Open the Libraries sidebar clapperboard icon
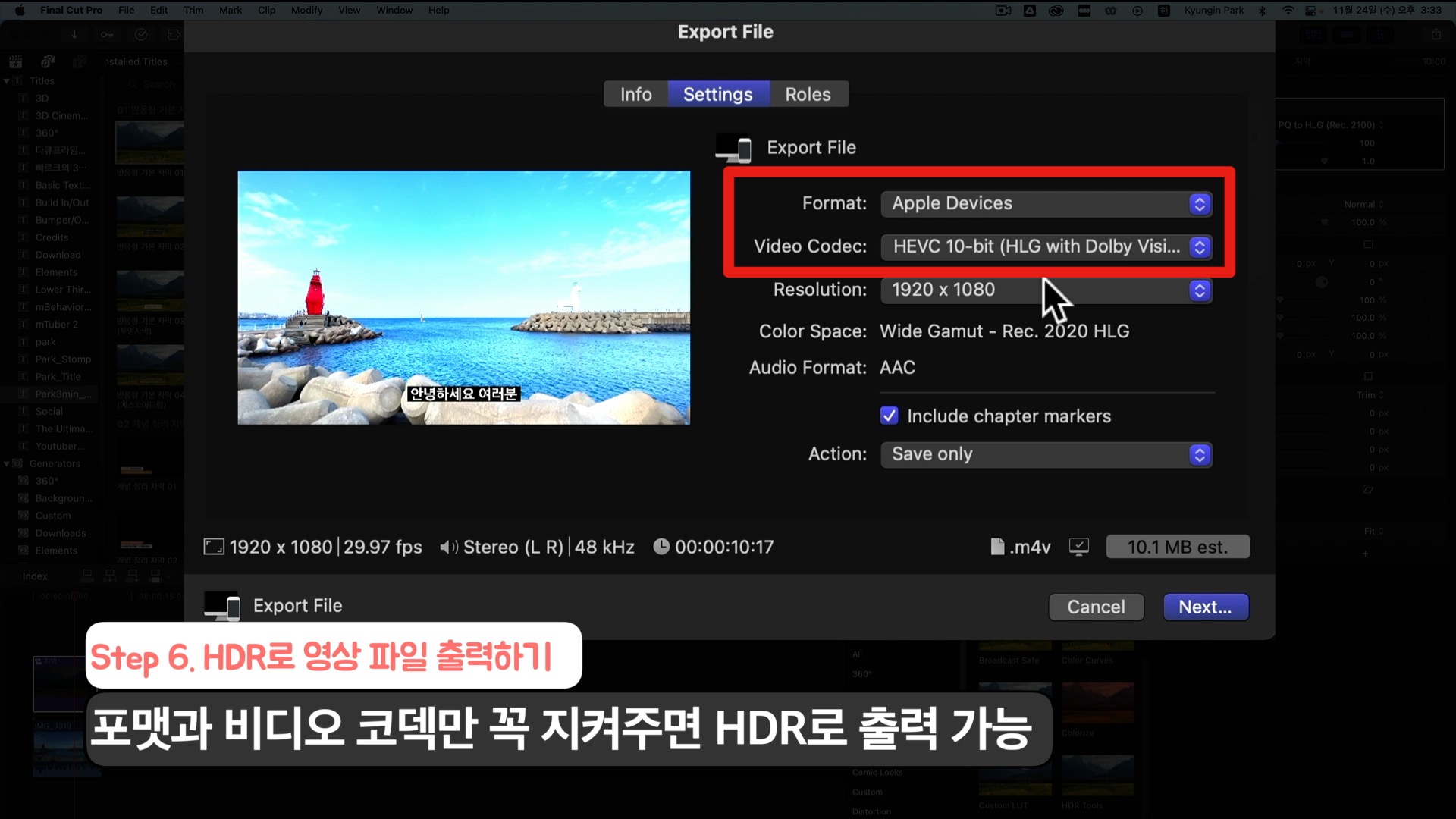 click(15, 61)
